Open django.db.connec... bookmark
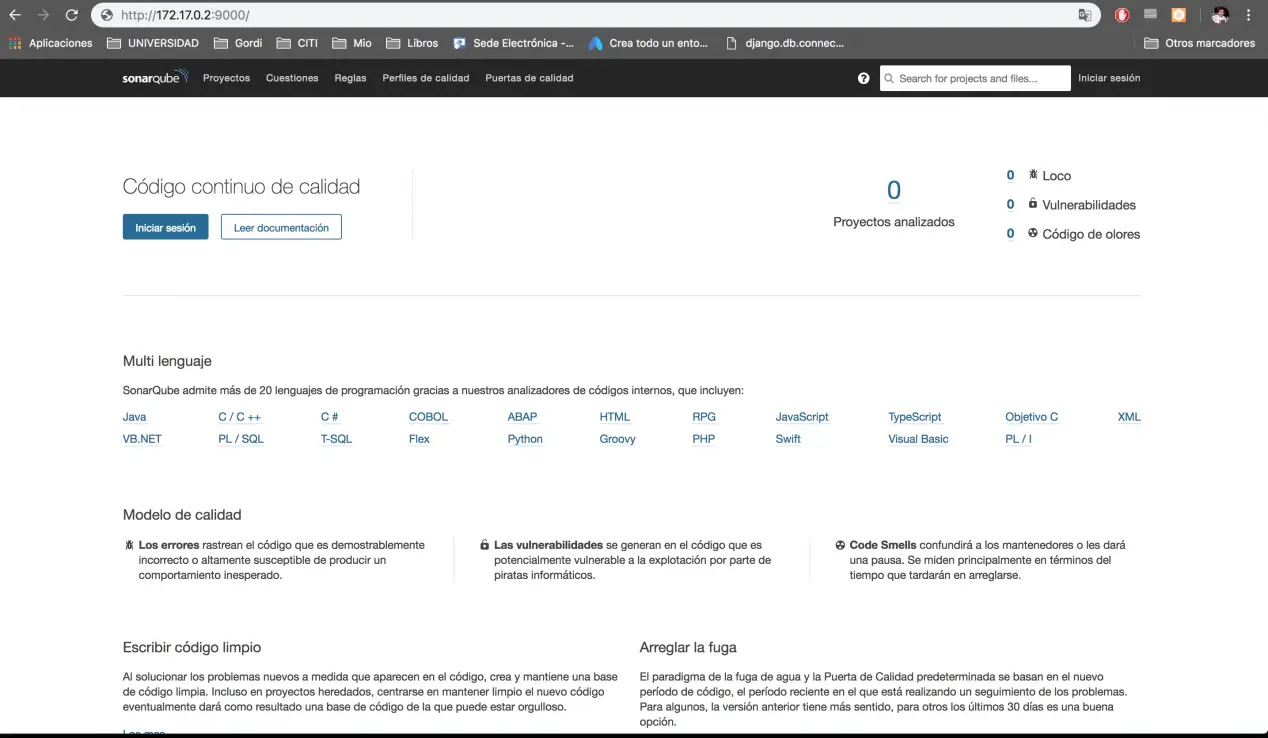This screenshot has width=1268, height=738. [784, 43]
